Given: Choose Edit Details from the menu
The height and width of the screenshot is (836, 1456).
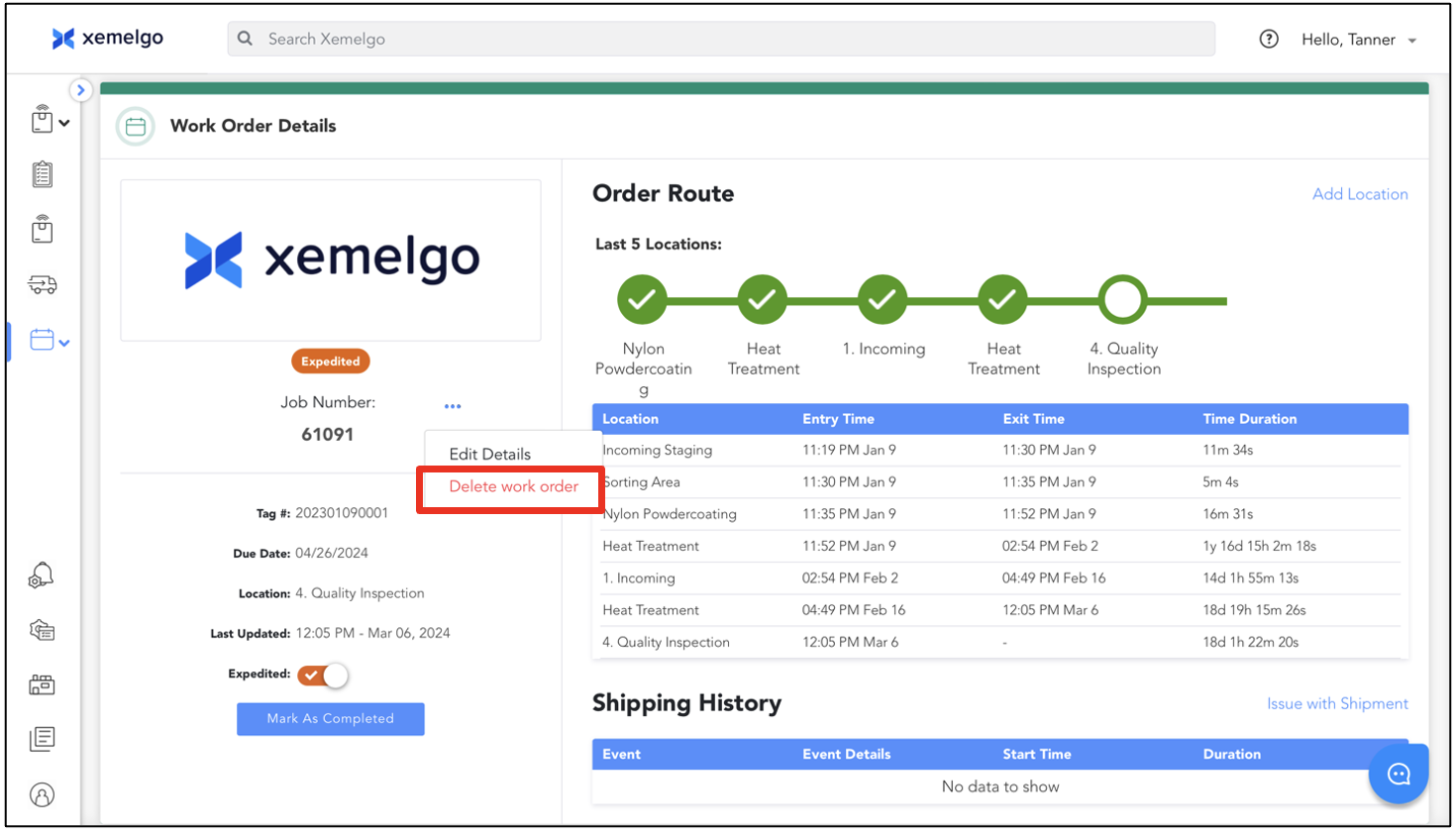Looking at the screenshot, I should (x=489, y=454).
